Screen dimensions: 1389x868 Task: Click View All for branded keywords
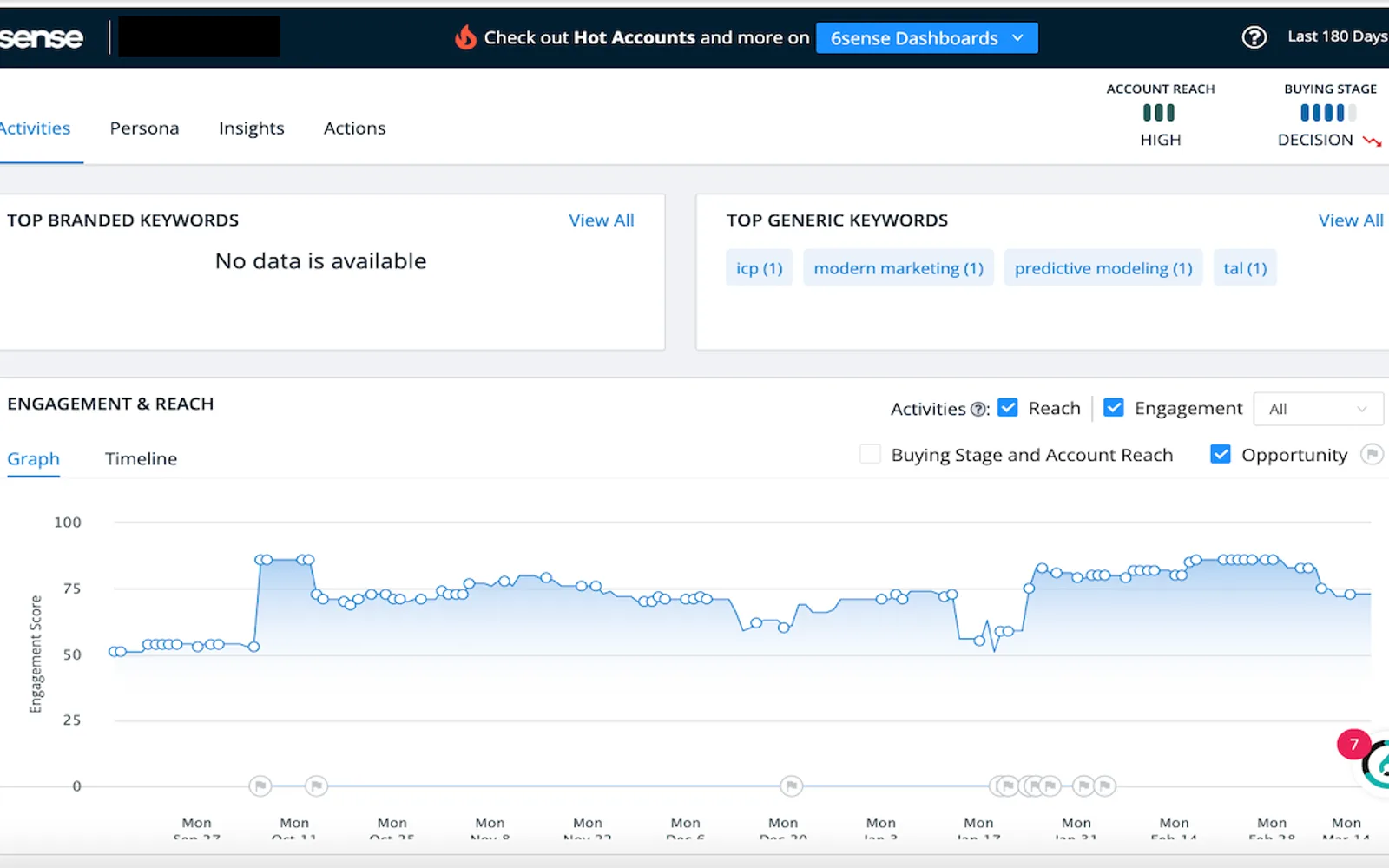pos(602,220)
